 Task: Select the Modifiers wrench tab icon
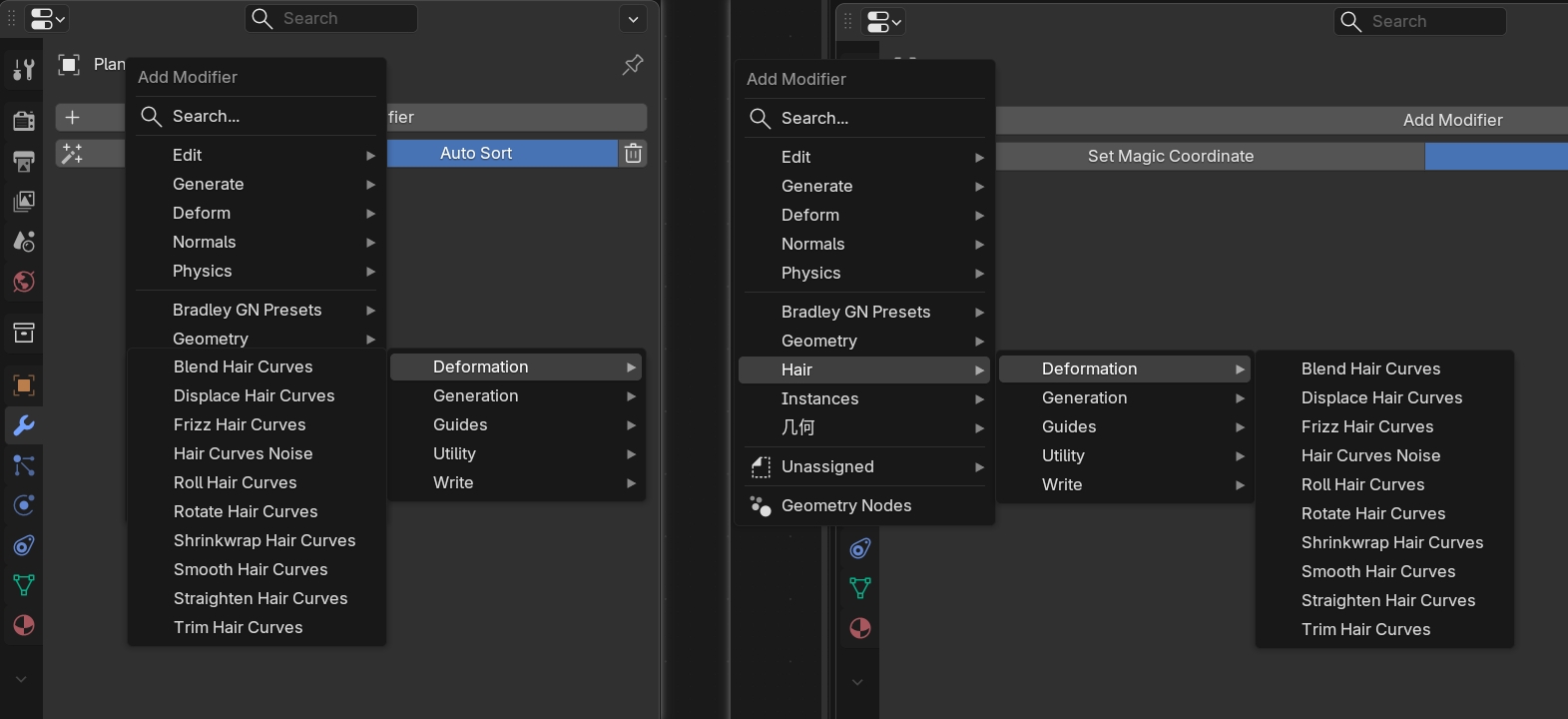click(x=23, y=425)
